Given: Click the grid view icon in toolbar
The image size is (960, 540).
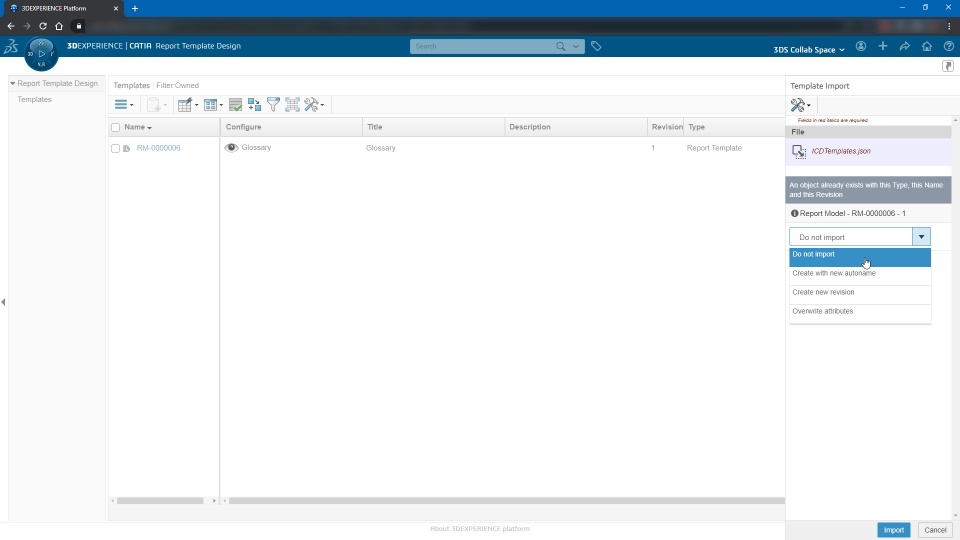Looking at the screenshot, I should click(x=211, y=105).
